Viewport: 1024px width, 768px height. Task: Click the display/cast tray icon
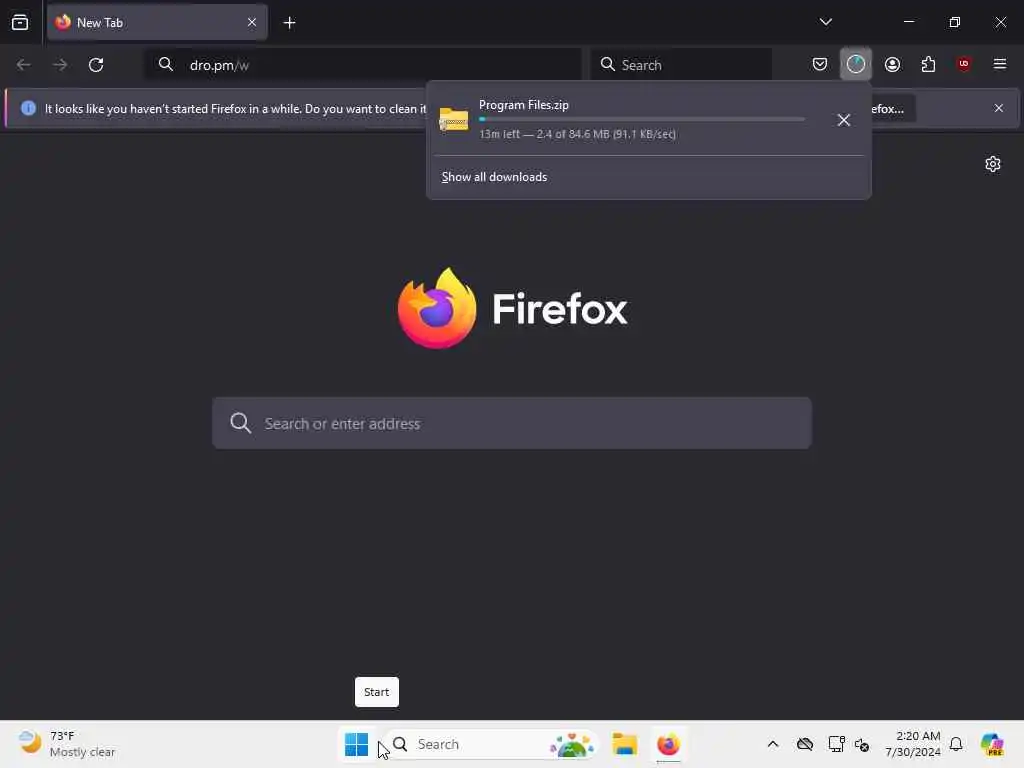tap(836, 744)
